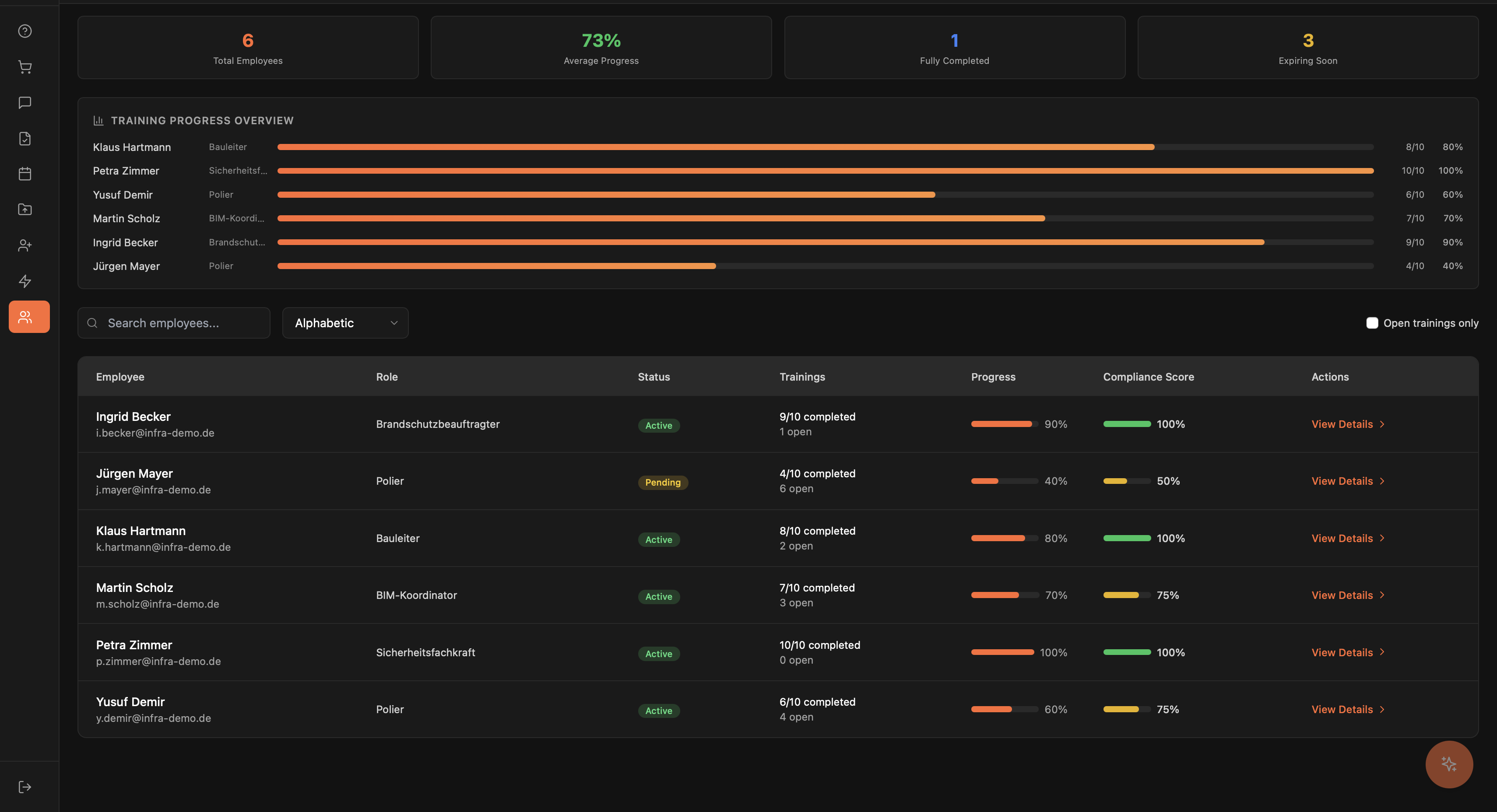Screen dimensions: 1497x812
Task: Click the search magnifier icon
Action: click(92, 323)
